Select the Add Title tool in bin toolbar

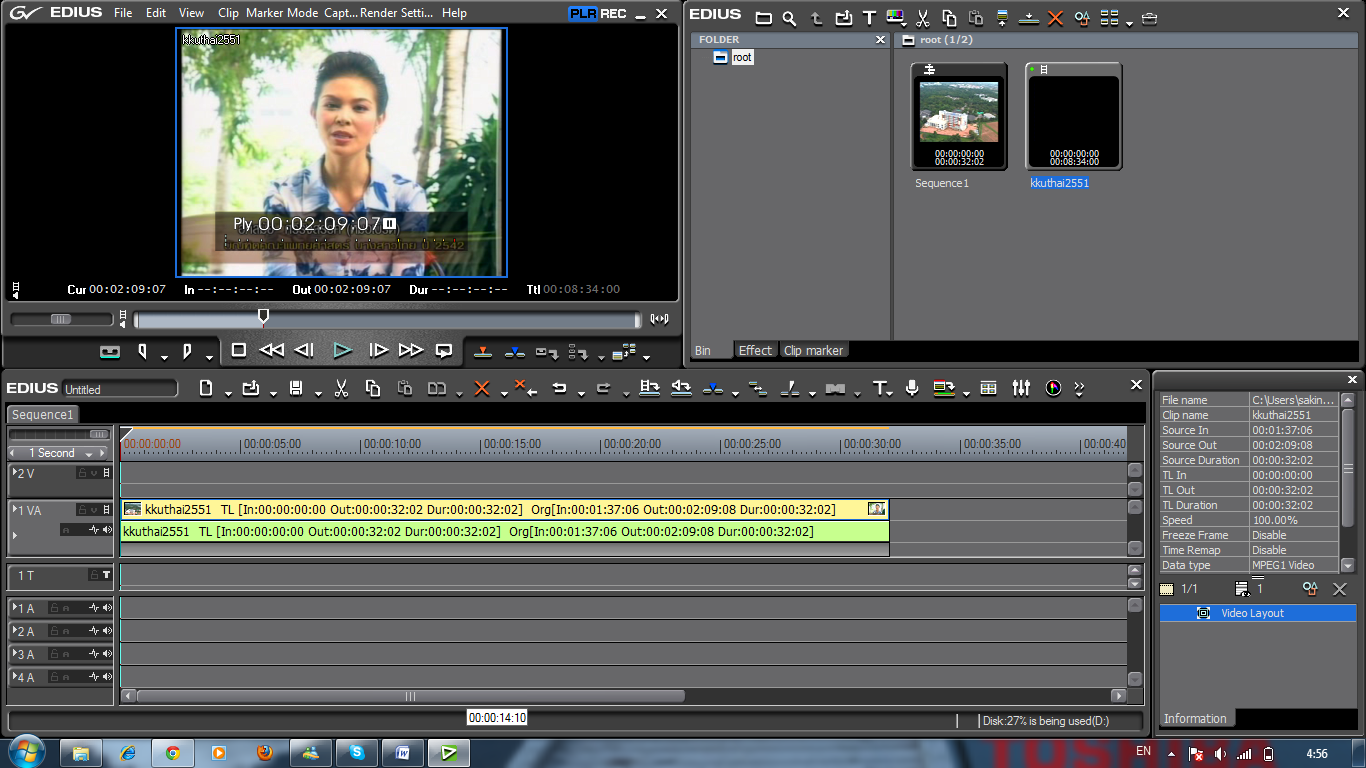pos(870,18)
